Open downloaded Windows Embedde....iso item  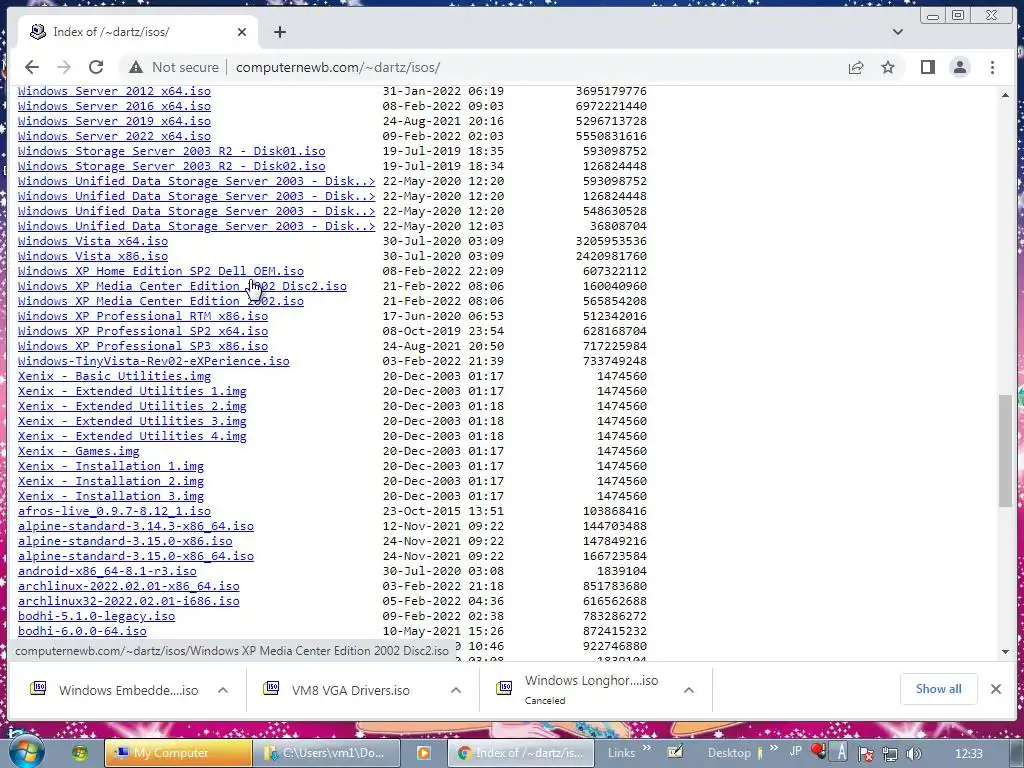(x=116, y=690)
